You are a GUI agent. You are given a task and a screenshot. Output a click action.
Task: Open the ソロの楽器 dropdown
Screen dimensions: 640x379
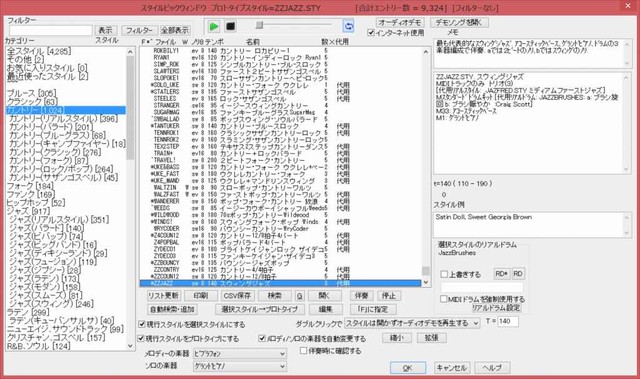pyautogui.click(x=240, y=366)
